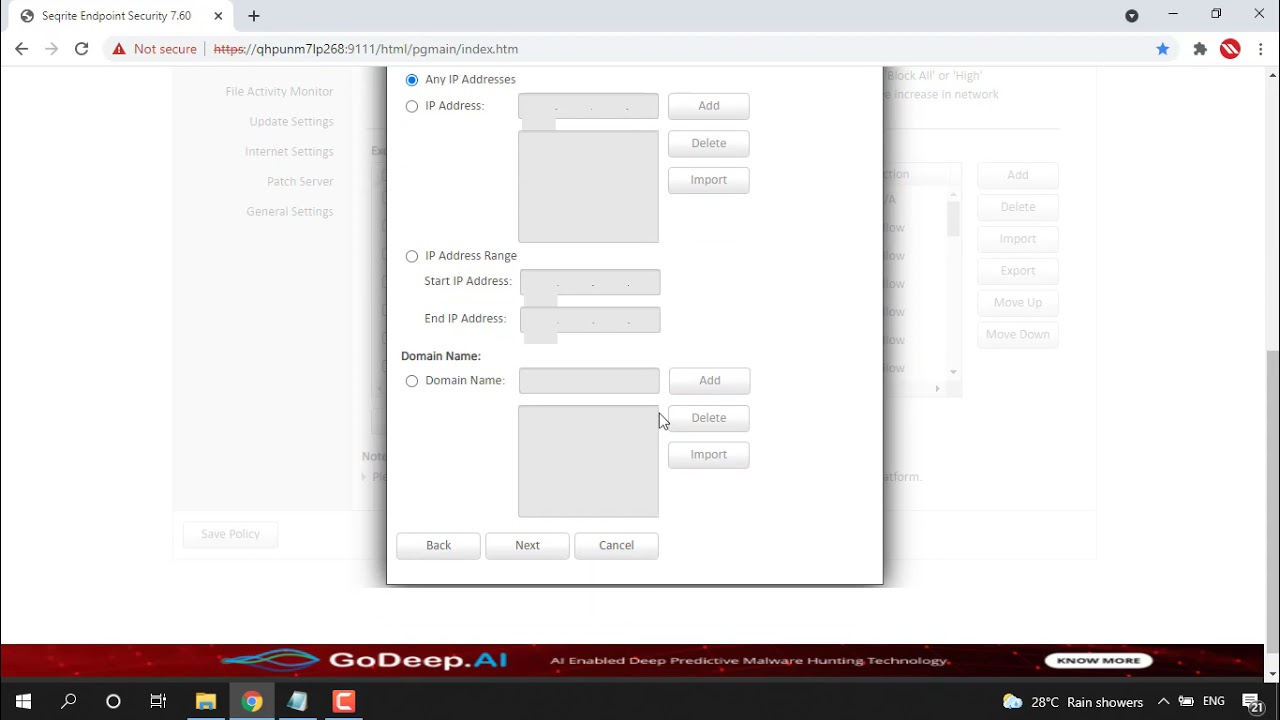Click Add button next to Domain Name
The image size is (1280, 720).
709,380
